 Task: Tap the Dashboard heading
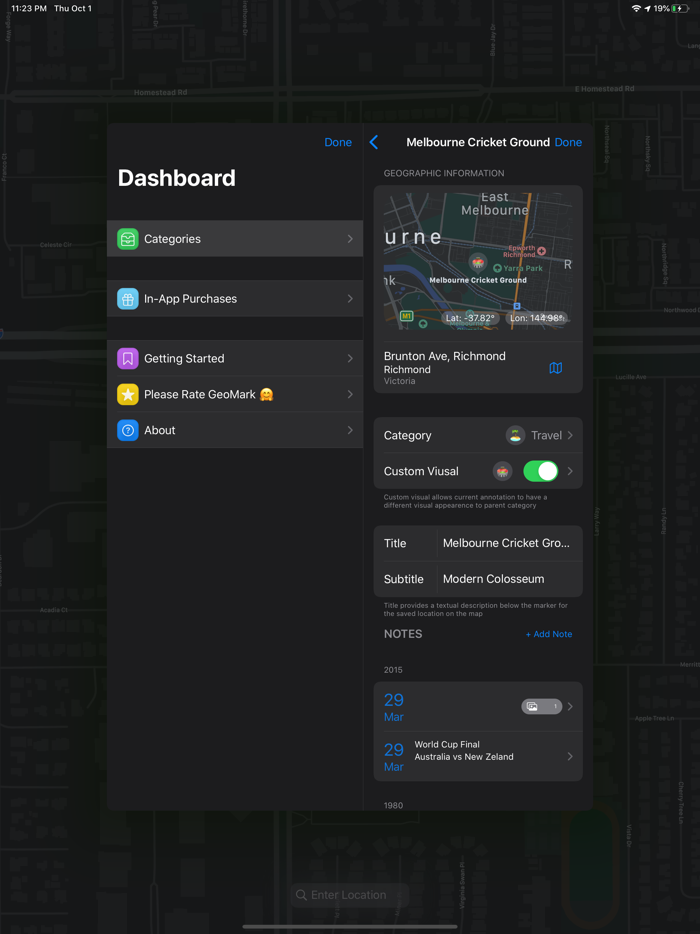click(x=176, y=178)
